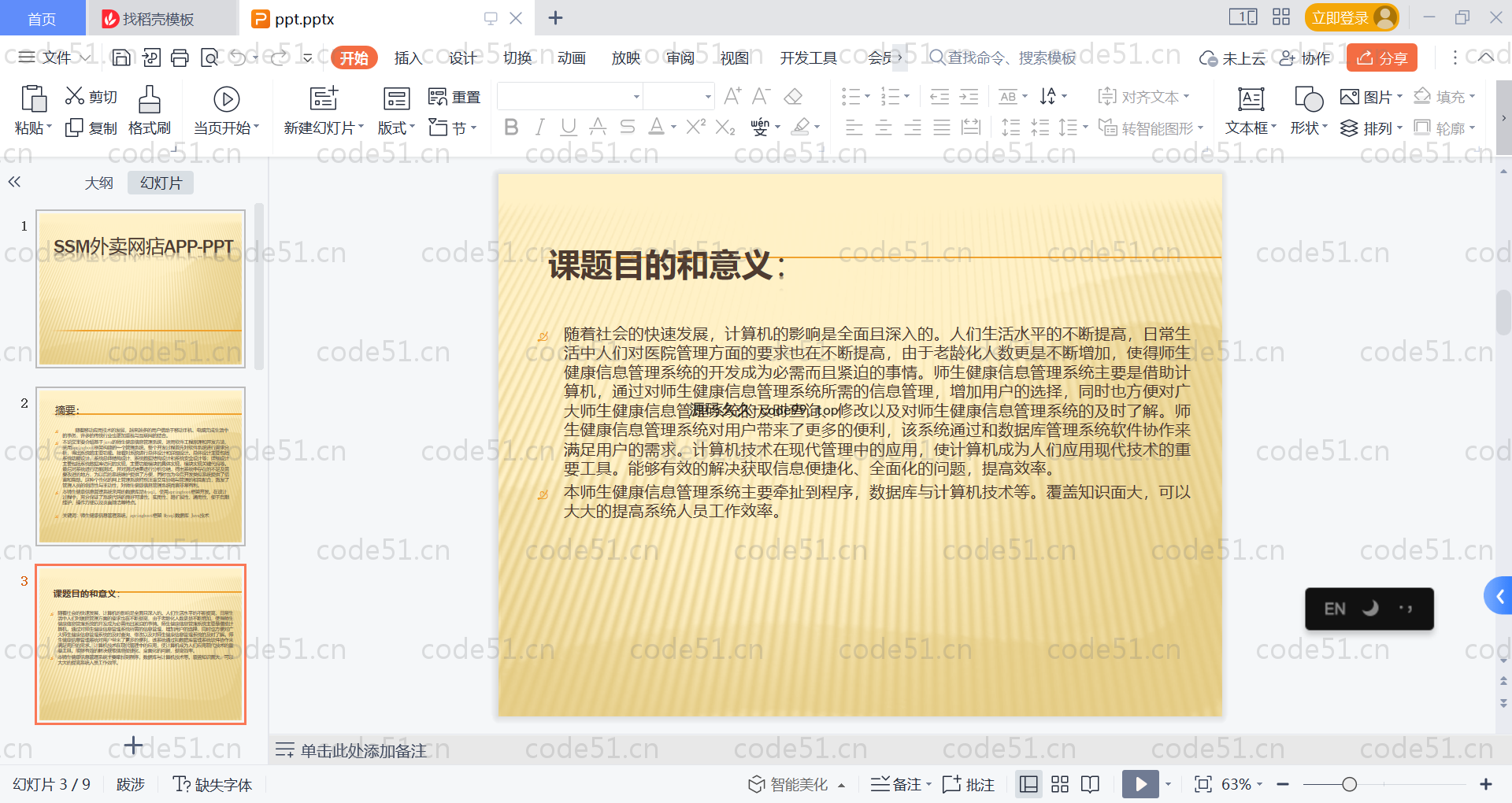This screenshot has height=803, width=1512.
Task: Start slideshow from current page (当页开始)
Action: pos(227,111)
